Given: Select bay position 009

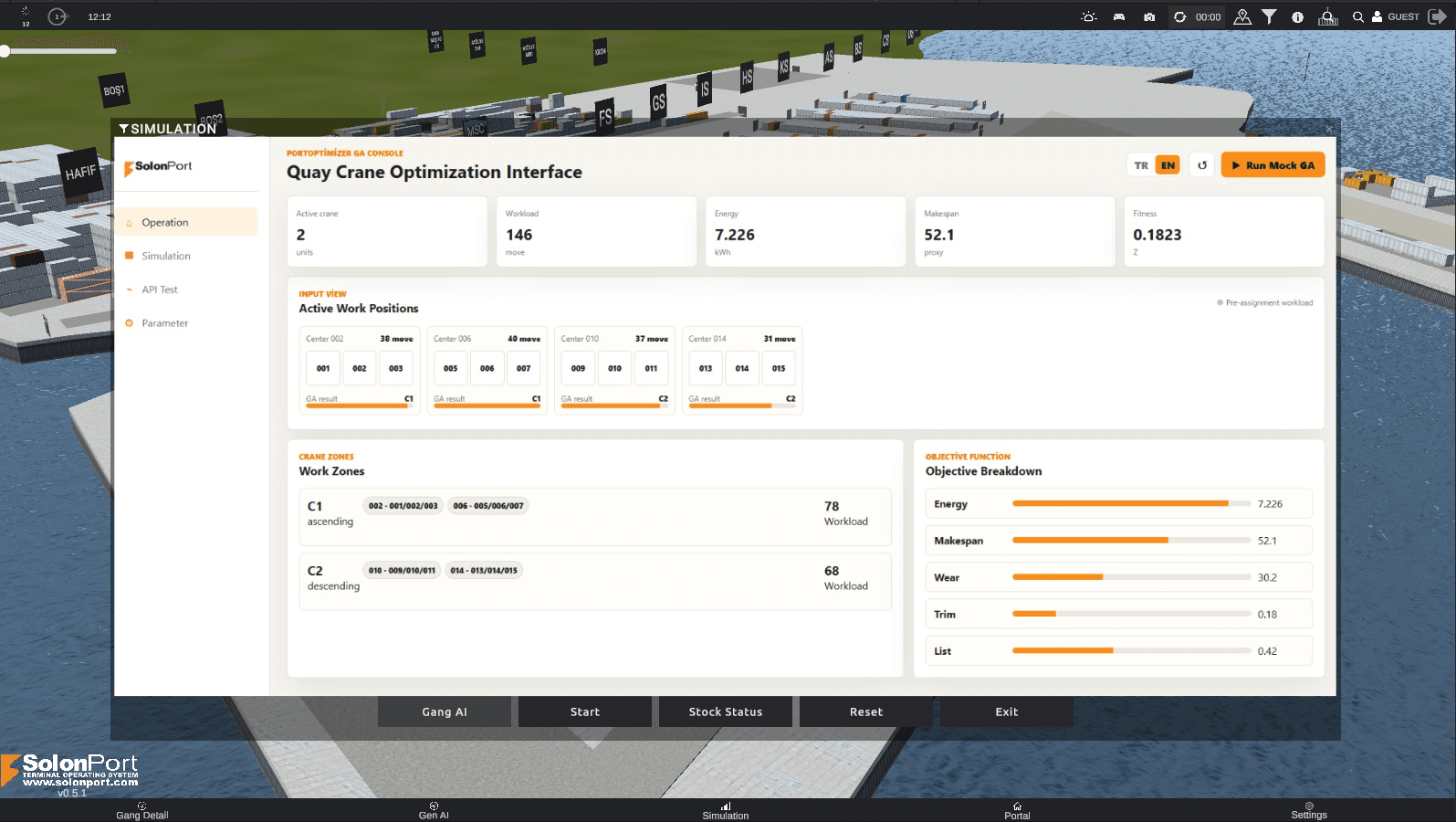Looking at the screenshot, I should pos(578,368).
